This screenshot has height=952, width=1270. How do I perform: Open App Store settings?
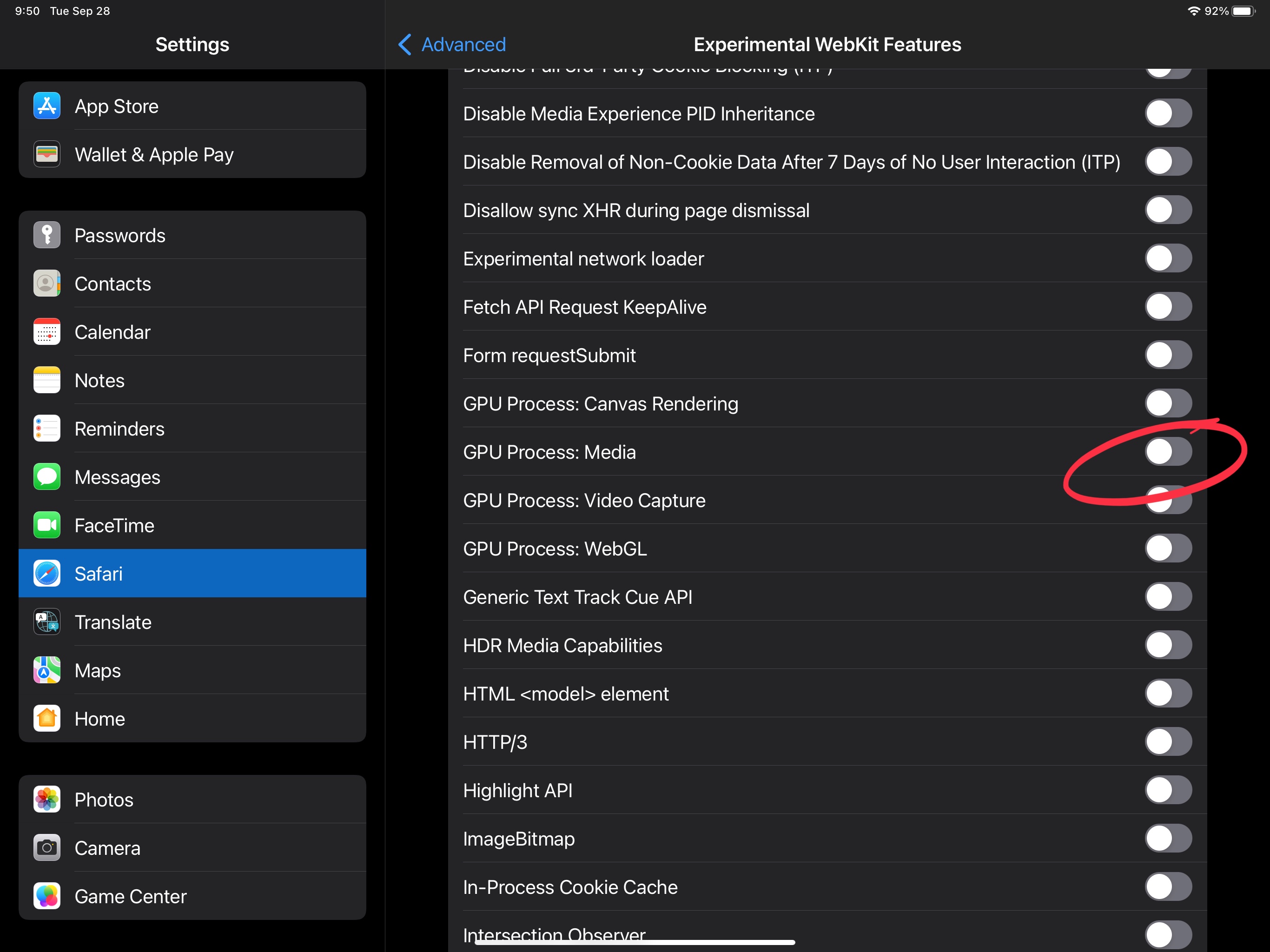click(x=192, y=106)
